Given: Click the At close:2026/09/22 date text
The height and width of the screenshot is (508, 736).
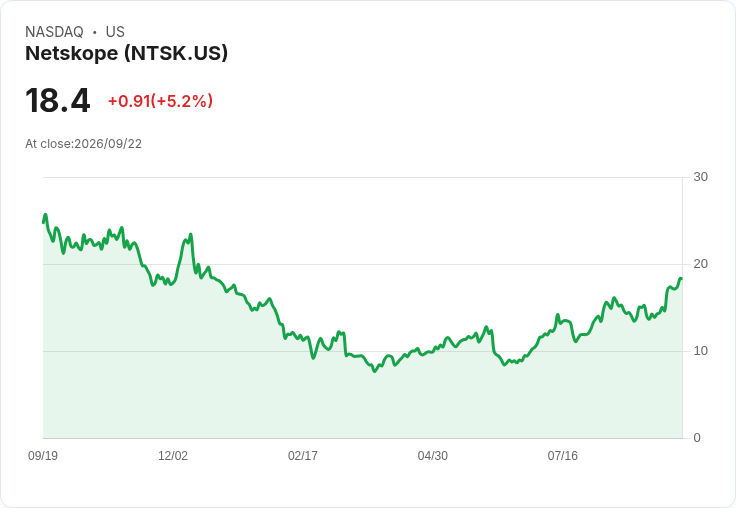Looking at the screenshot, I should 84,144.
